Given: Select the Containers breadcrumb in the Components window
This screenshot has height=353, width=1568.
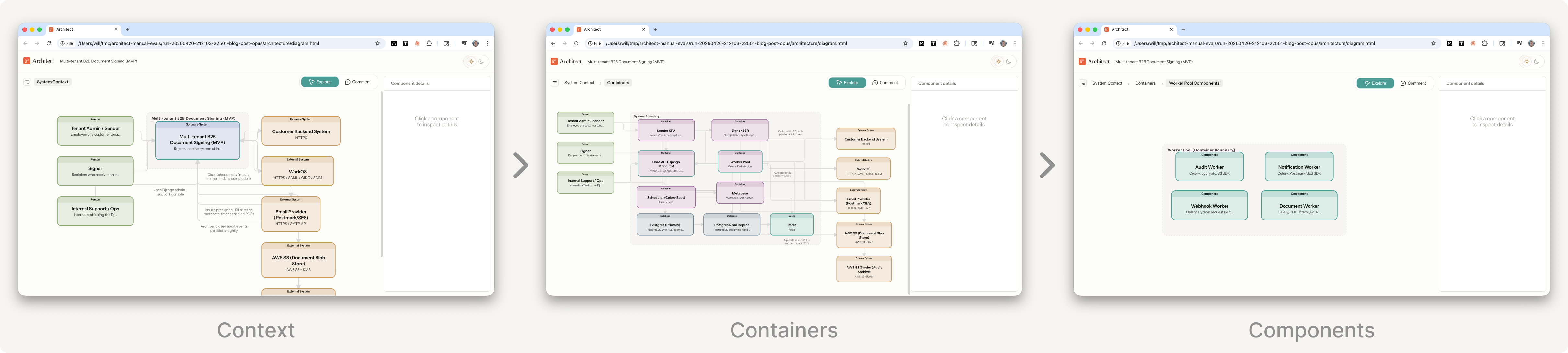Looking at the screenshot, I should tap(1145, 83).
